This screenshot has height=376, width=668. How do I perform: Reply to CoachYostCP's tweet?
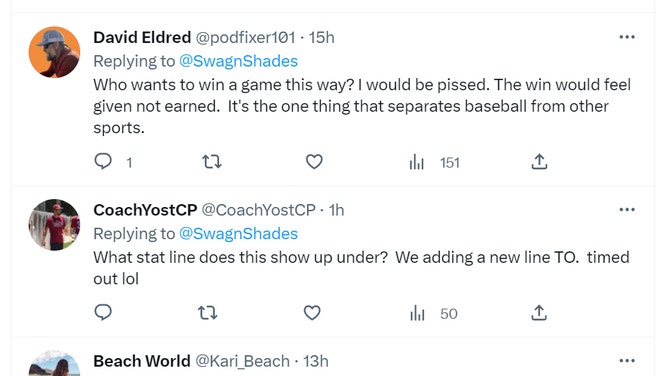[103, 313]
